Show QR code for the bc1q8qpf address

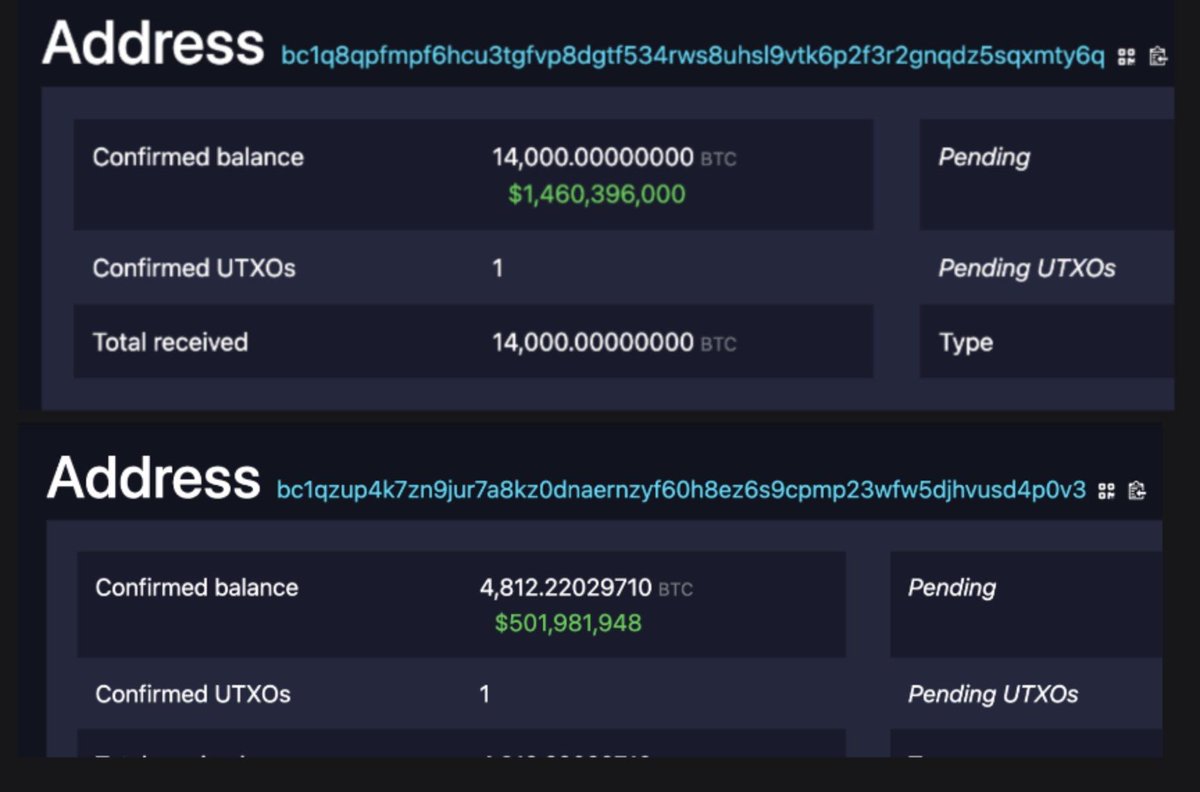(1127, 57)
